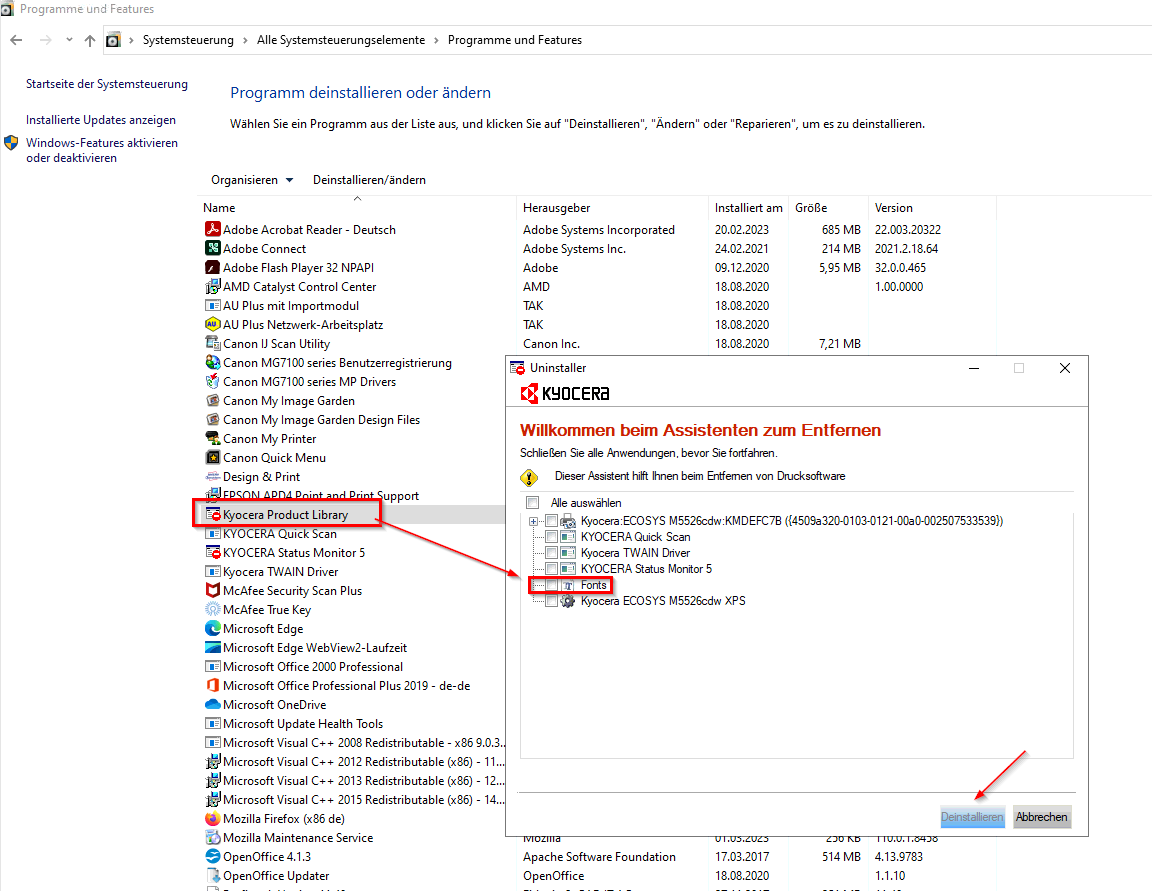
Task: Open the Organisieren dropdown
Action: pos(252,180)
